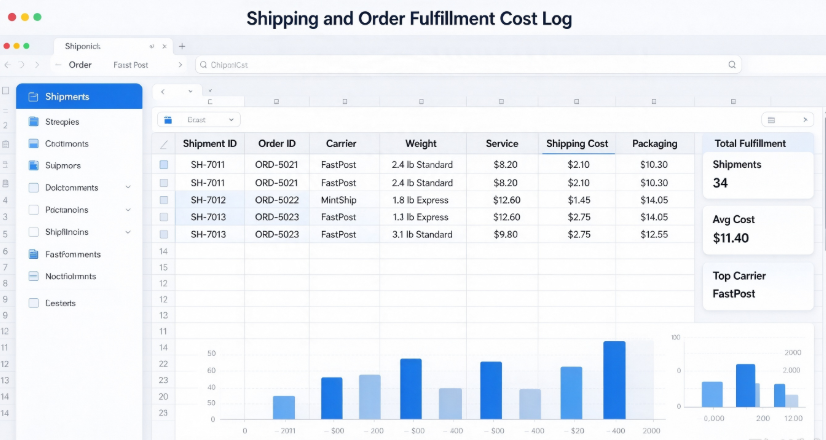This screenshot has width=826, height=440.
Task: Click the calendar icon in Erast dropdown
Action: pyautogui.click(x=168, y=120)
